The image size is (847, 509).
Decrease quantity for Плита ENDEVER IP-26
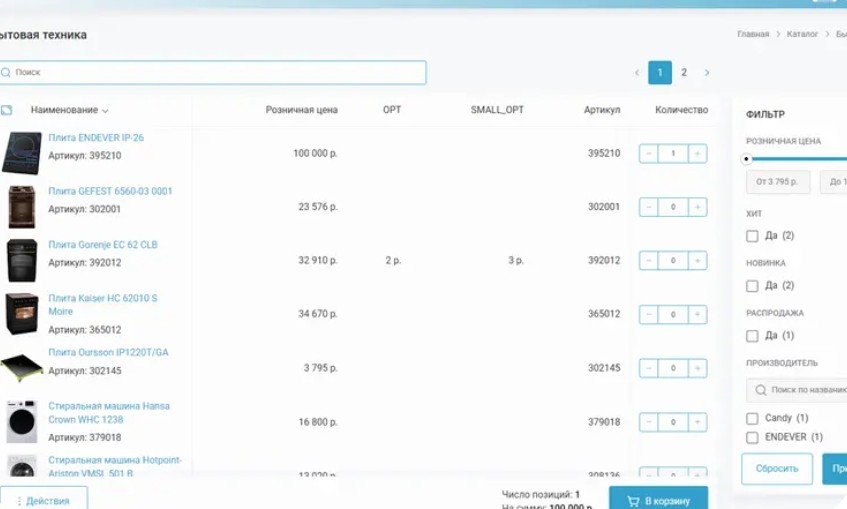(649, 153)
